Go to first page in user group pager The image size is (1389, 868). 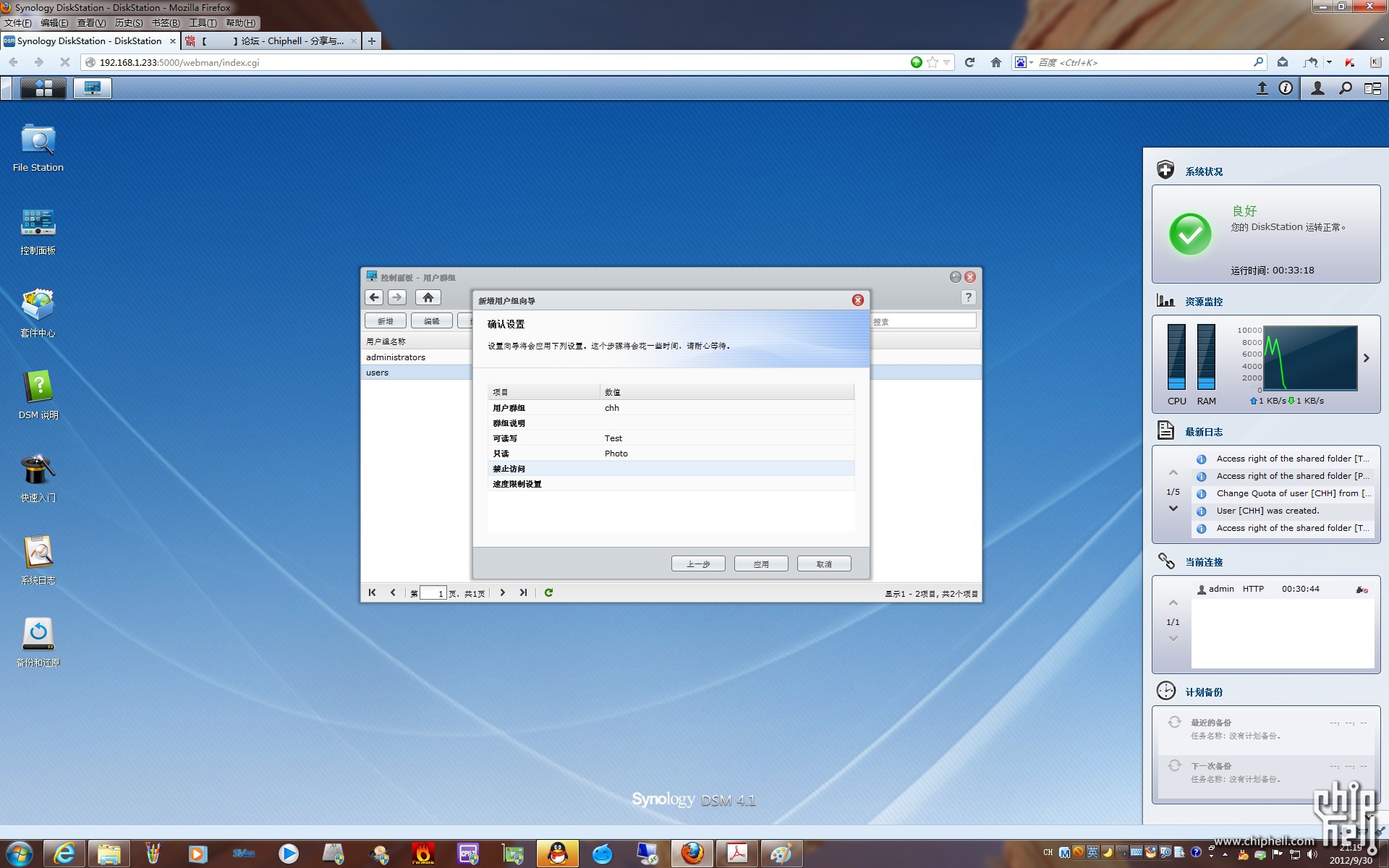click(x=372, y=592)
